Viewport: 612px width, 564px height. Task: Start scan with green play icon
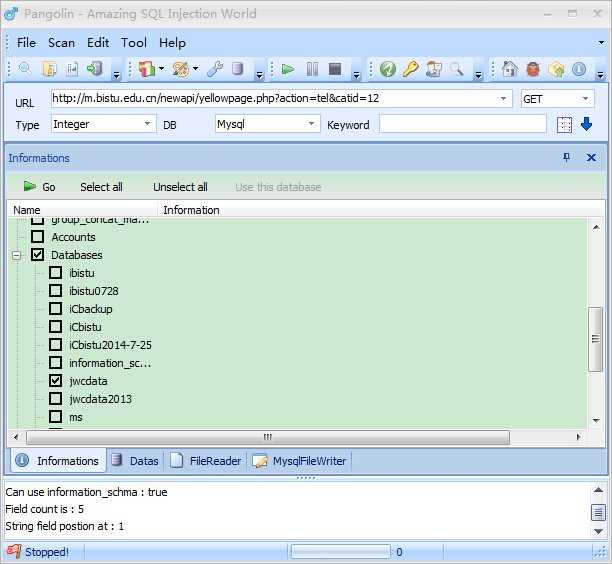click(x=288, y=69)
